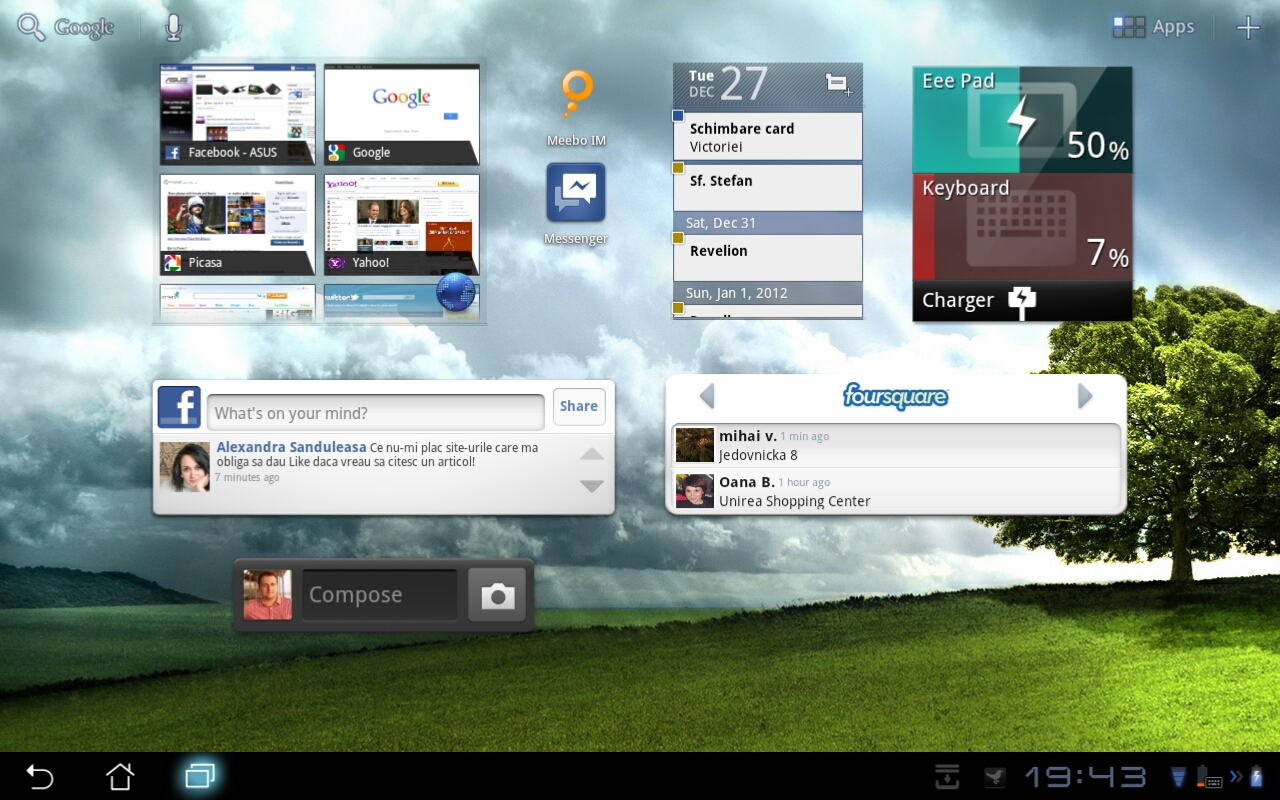
Task: Go to next foursquare page arrow
Action: pos(1085,397)
